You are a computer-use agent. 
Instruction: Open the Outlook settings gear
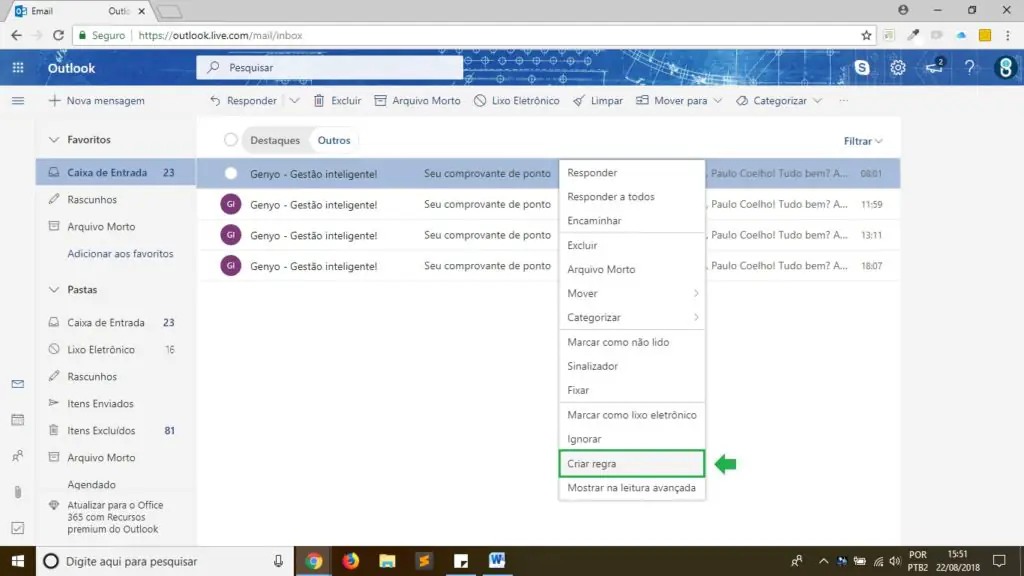[x=898, y=67]
